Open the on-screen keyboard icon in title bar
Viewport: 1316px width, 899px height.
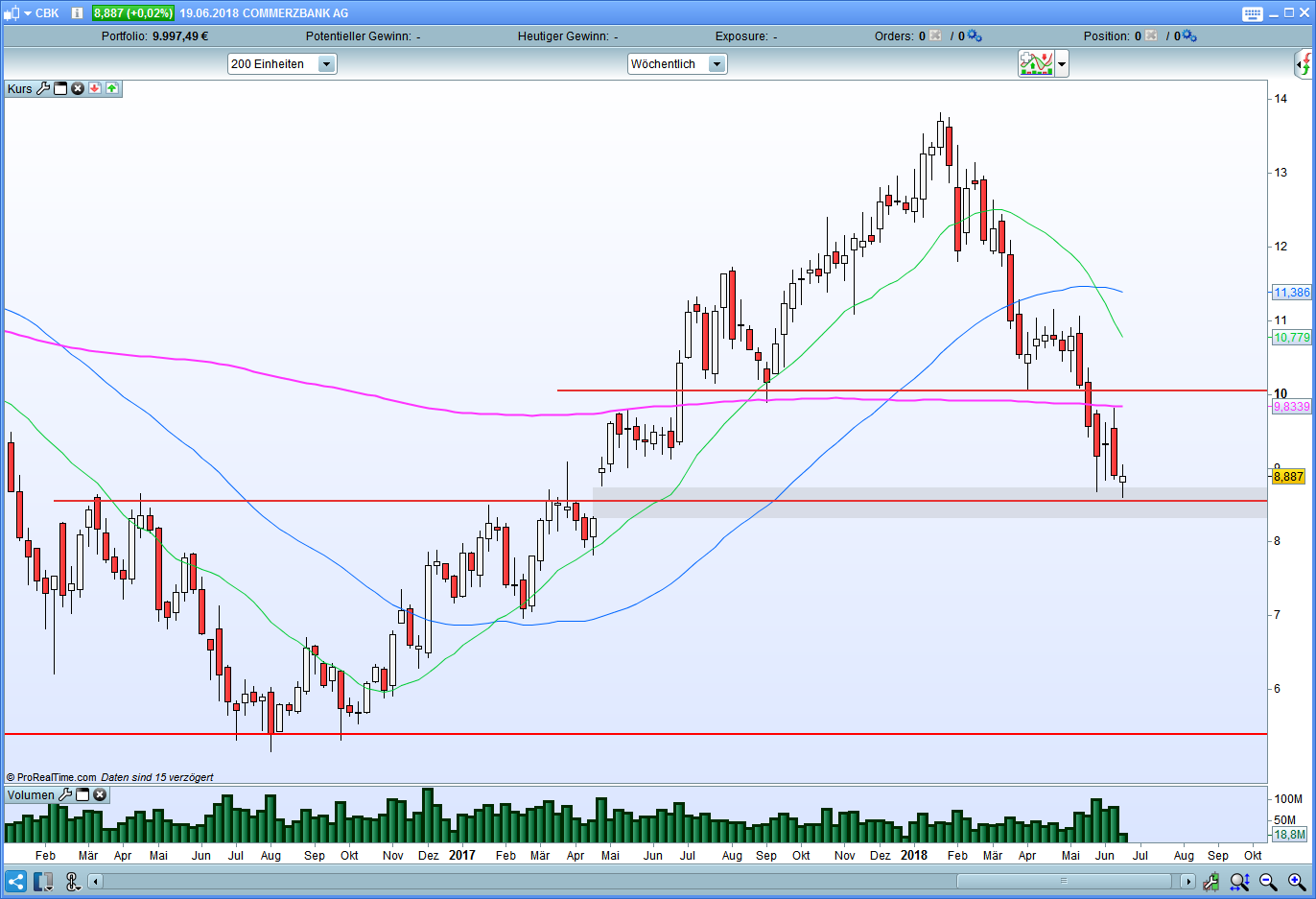[x=1253, y=13]
